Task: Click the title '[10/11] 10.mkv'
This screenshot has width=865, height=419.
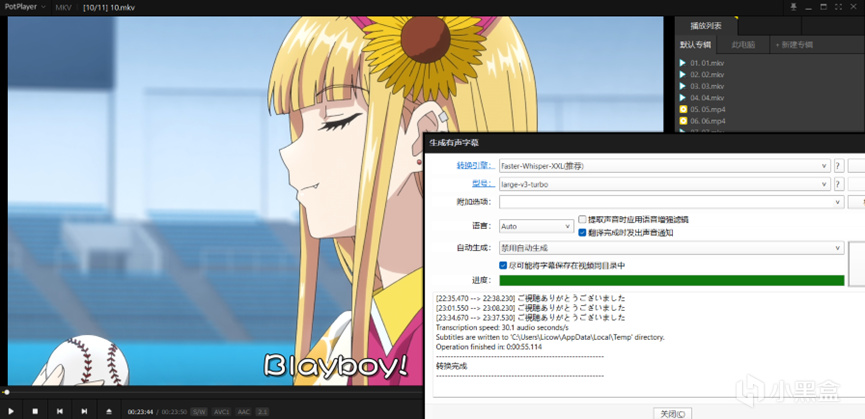Action: click(x=109, y=8)
